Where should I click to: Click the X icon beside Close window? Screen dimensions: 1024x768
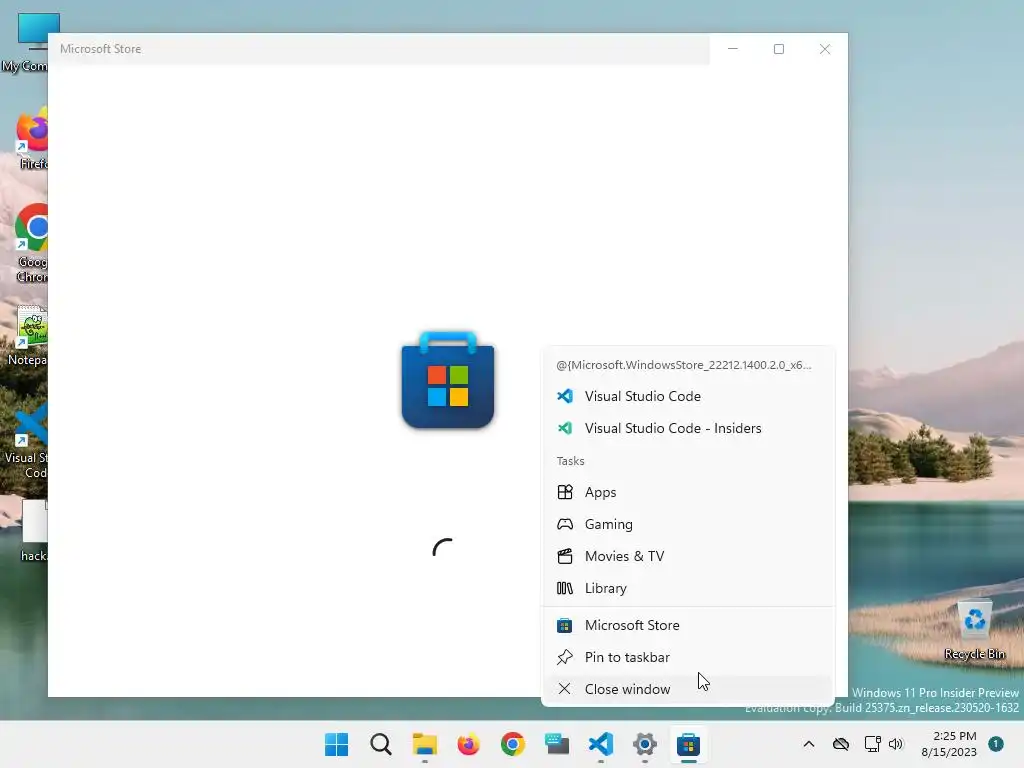(x=565, y=689)
